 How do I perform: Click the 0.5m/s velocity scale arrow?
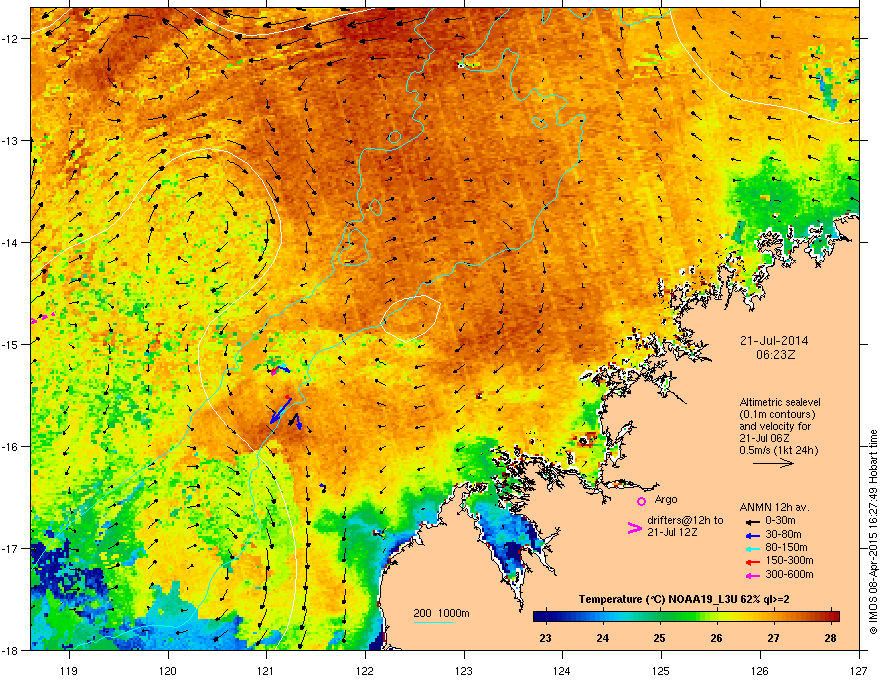click(x=773, y=463)
